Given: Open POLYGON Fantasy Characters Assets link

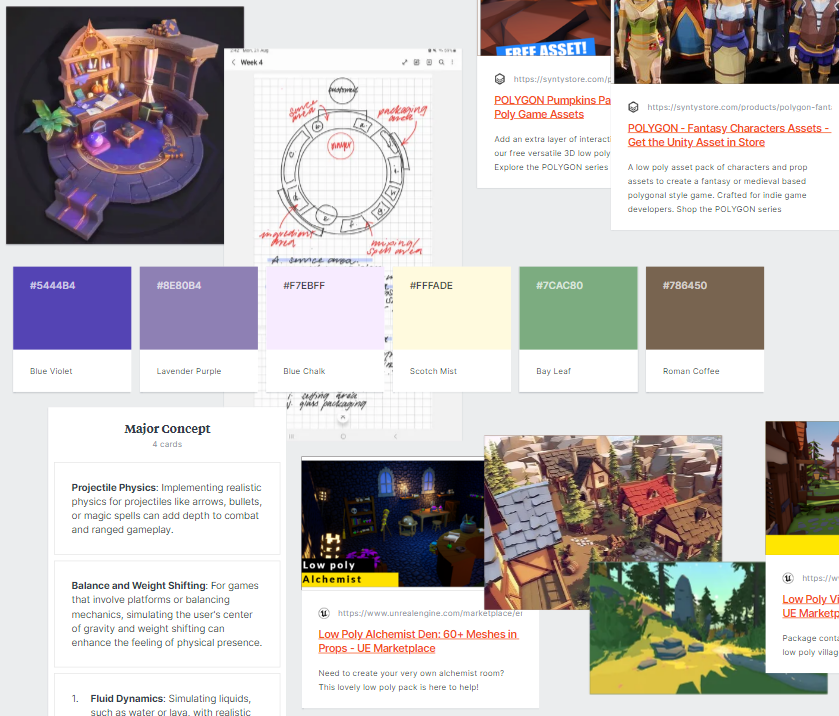Looking at the screenshot, I should (x=728, y=135).
